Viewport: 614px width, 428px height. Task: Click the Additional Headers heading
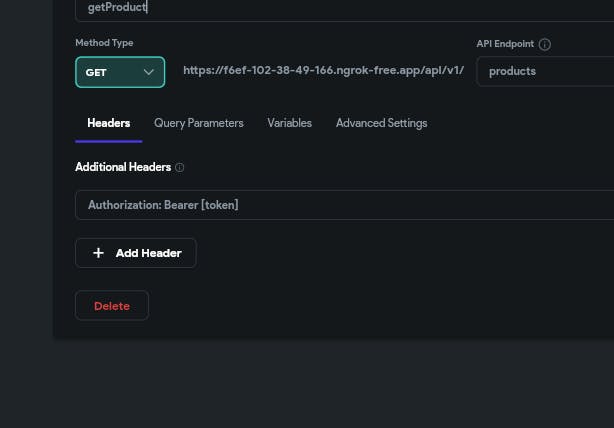(123, 167)
